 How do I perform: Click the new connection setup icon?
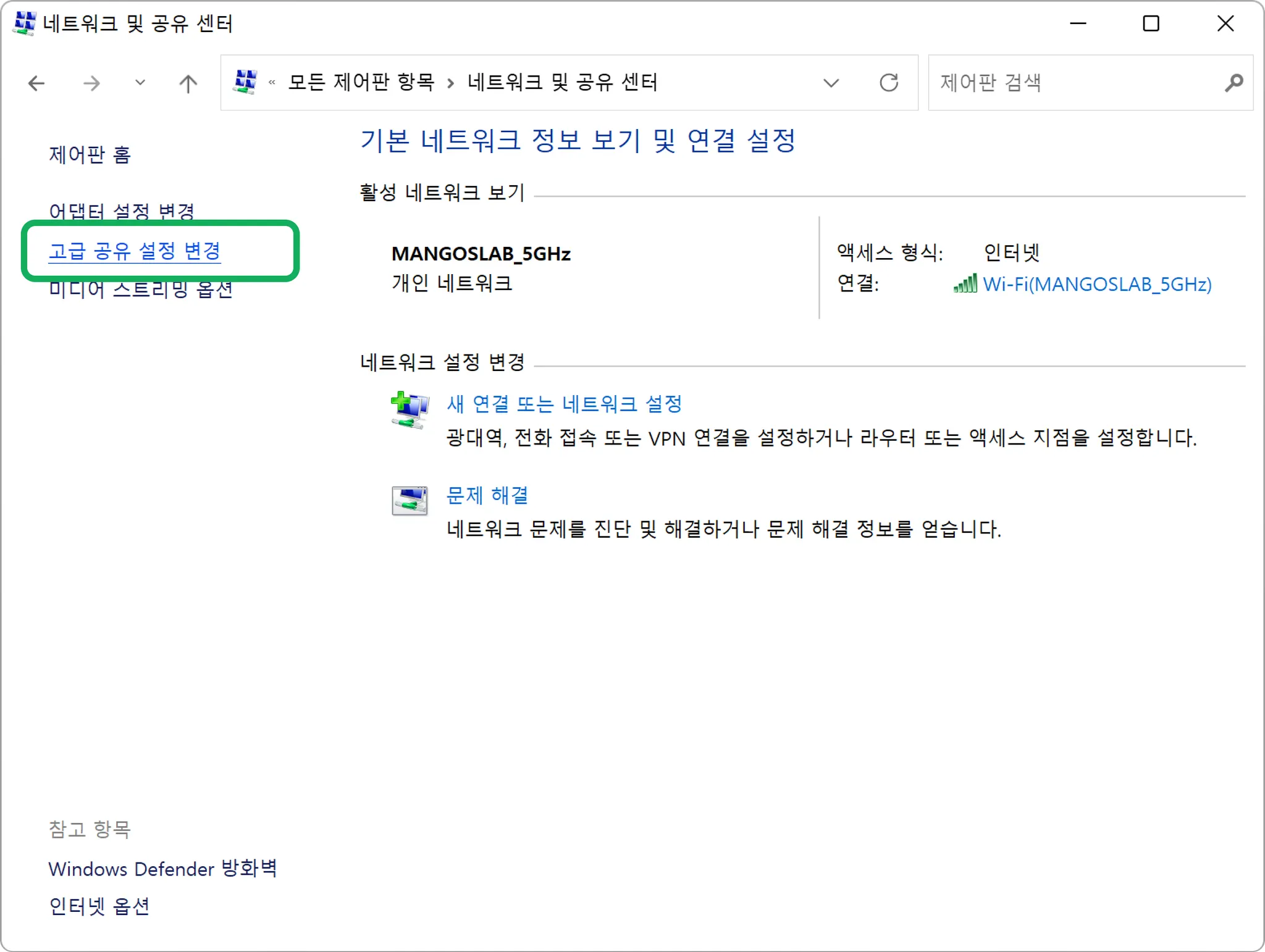click(410, 409)
